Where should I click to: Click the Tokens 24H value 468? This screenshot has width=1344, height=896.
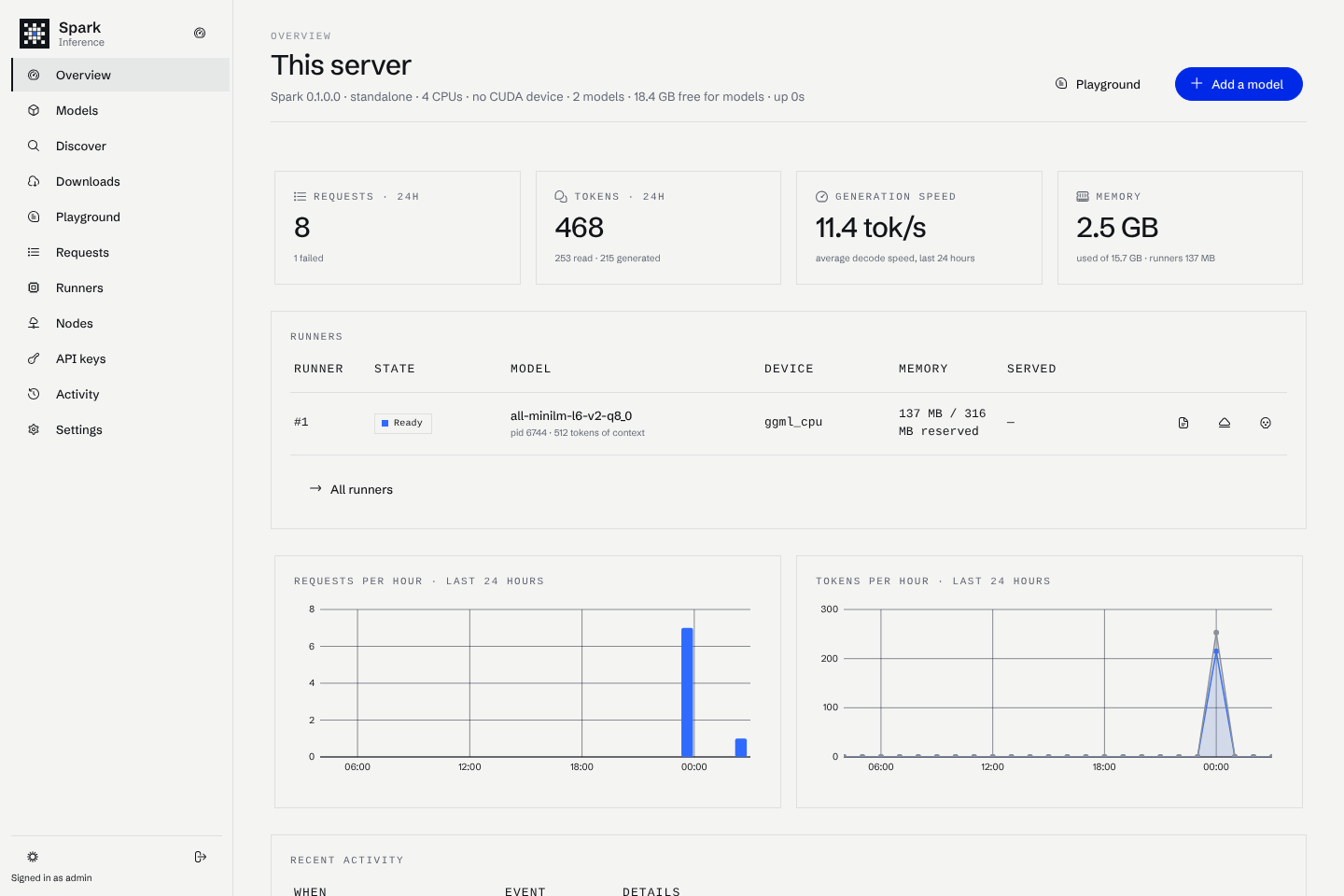(x=580, y=228)
